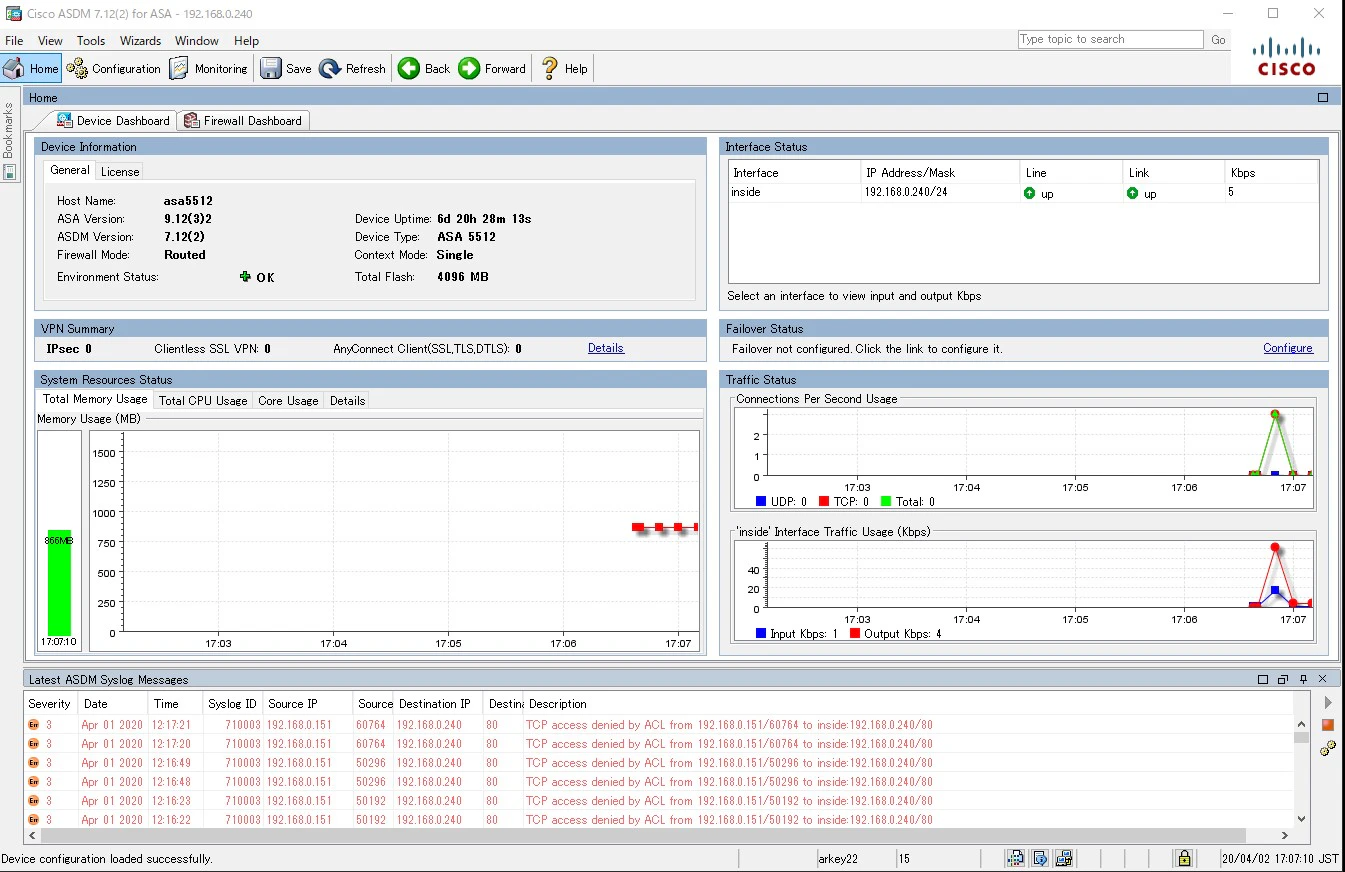Screen dimensions: 1345x872
Task: Switch to the Device Dashboard tab
Action: (x=113, y=120)
